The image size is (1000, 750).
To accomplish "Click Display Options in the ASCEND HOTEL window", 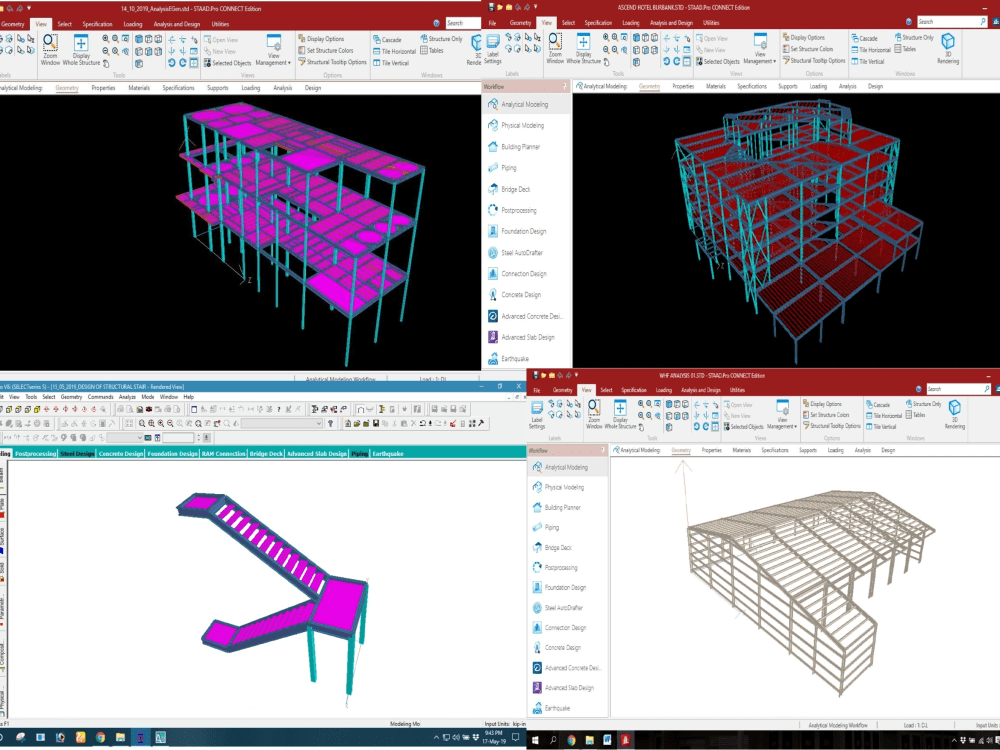I will point(803,38).
